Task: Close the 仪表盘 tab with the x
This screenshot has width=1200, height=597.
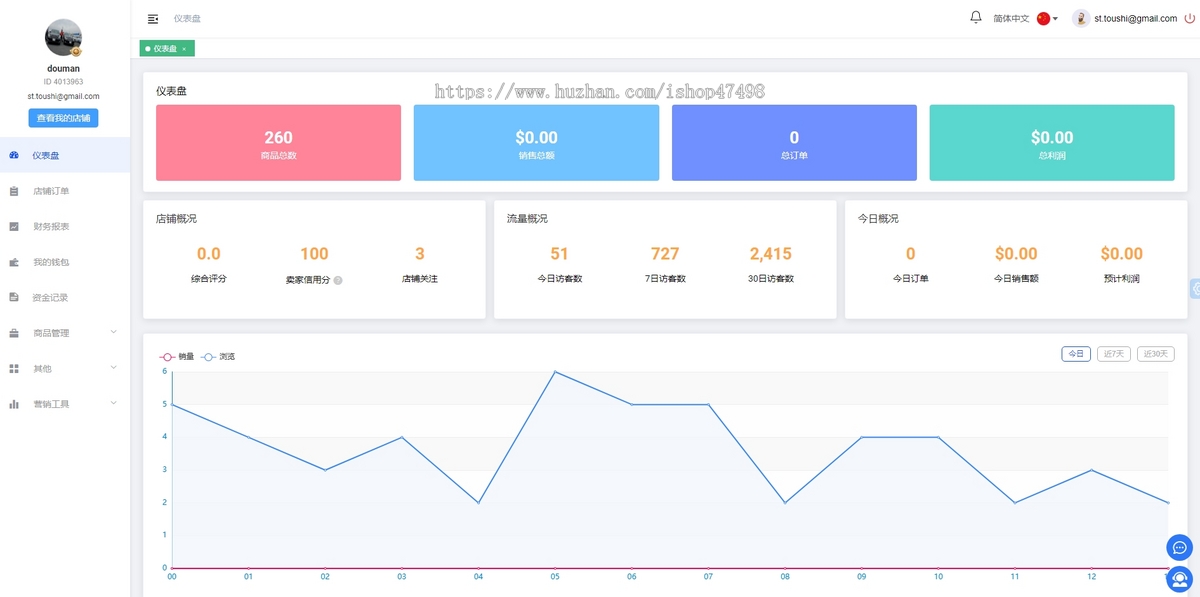Action: pyautogui.click(x=184, y=49)
